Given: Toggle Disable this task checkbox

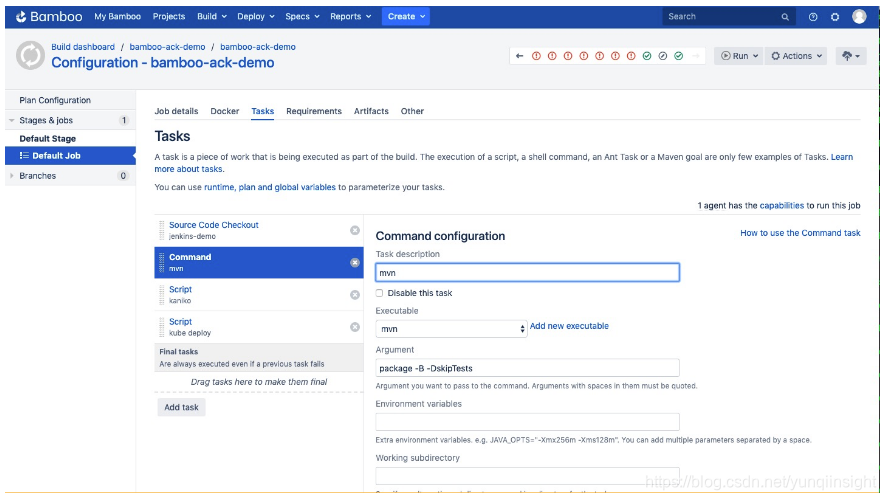Looking at the screenshot, I should pyautogui.click(x=379, y=293).
